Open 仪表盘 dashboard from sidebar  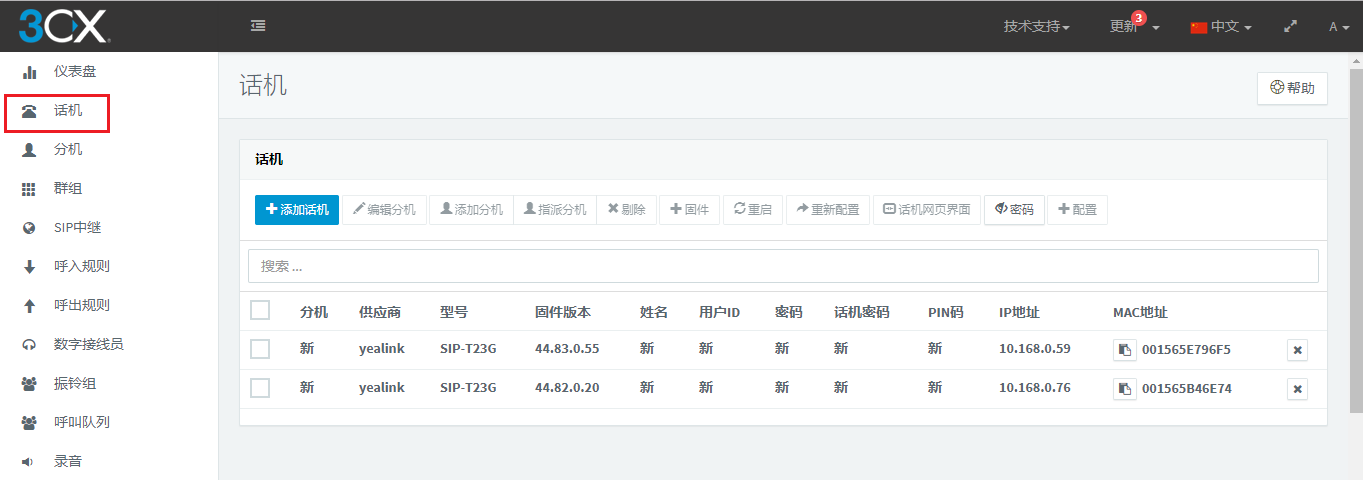(x=74, y=72)
